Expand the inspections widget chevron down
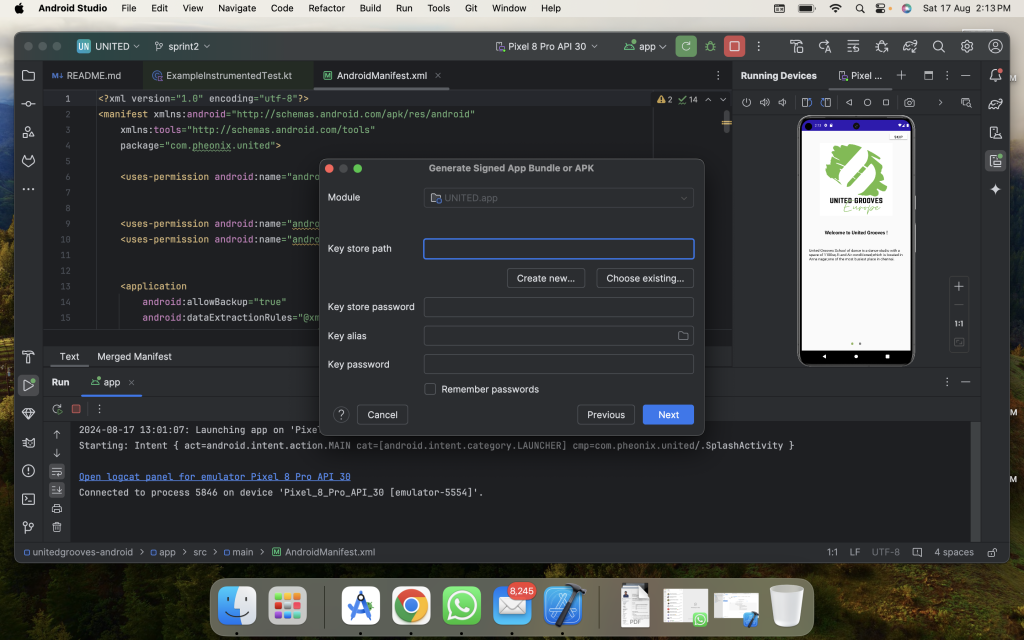1024x640 pixels. [x=723, y=99]
